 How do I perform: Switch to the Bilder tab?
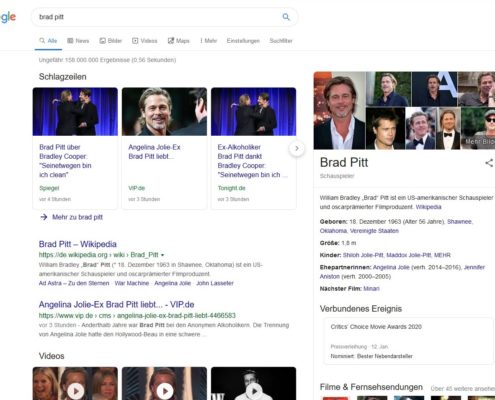pyautogui.click(x=111, y=41)
